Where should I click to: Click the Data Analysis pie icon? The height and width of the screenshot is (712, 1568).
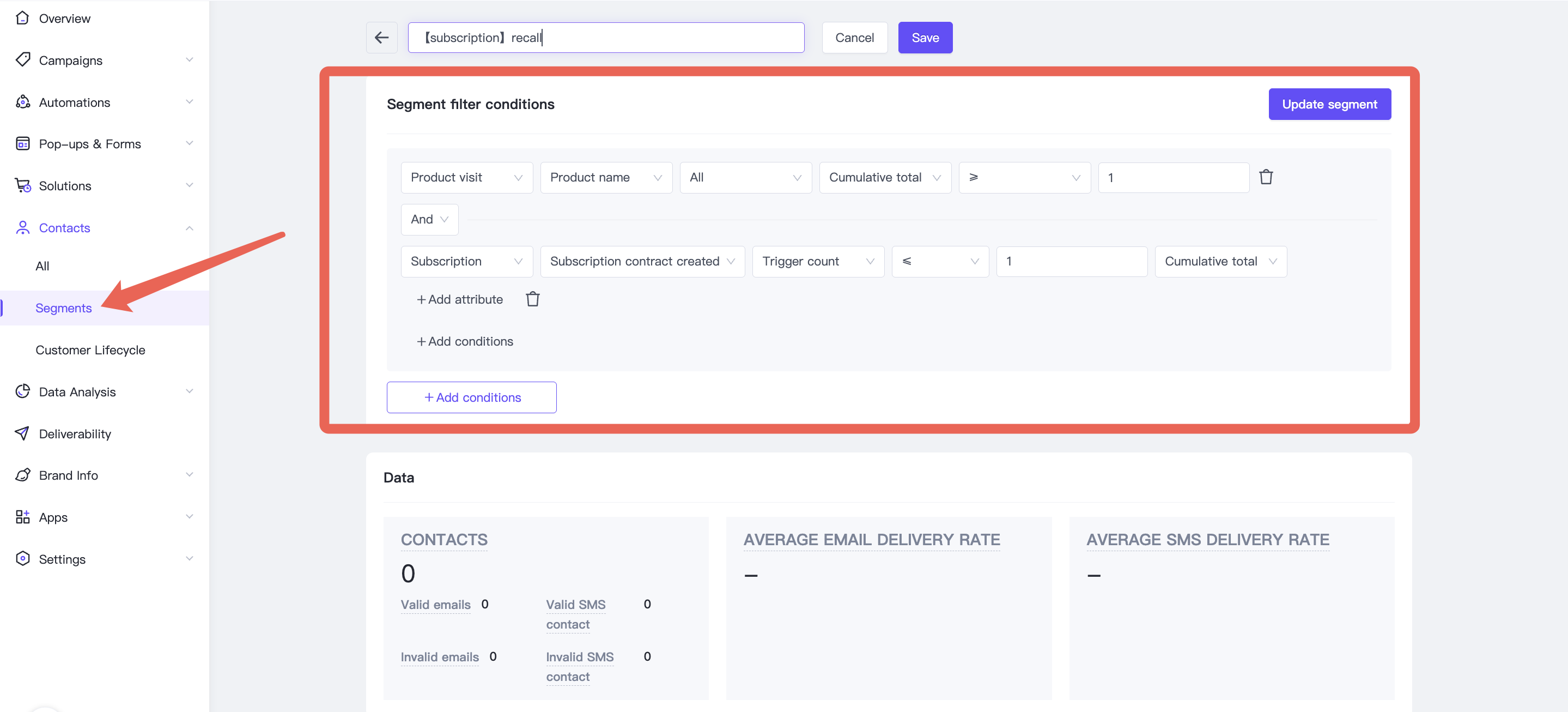click(x=22, y=391)
